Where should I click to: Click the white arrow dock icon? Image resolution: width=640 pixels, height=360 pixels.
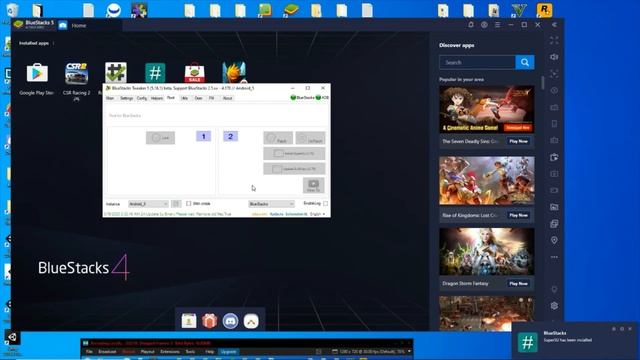[x=251, y=321]
